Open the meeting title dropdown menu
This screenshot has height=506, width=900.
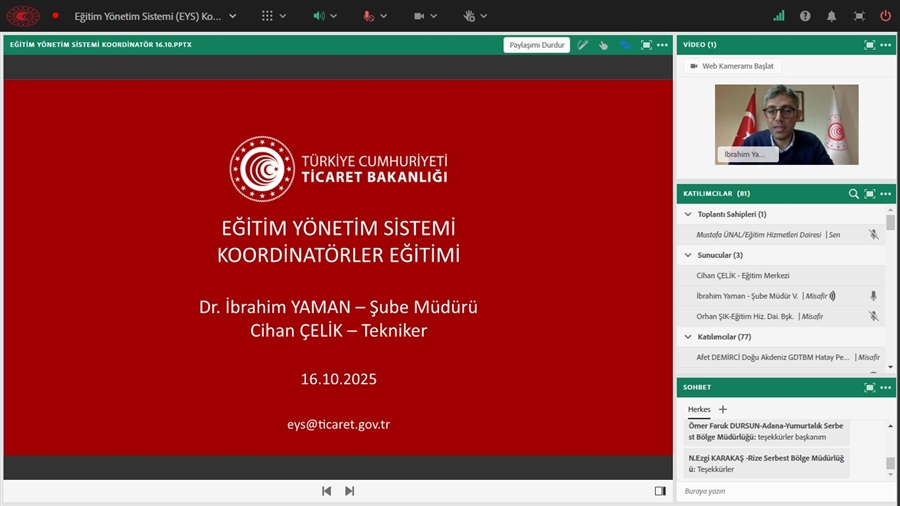click(232, 16)
